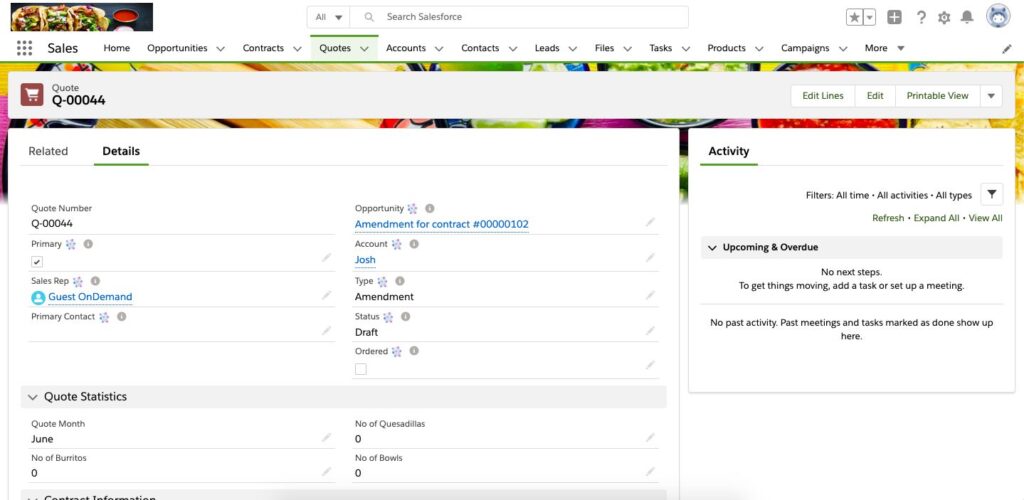
Task: Open the user profile avatar
Action: [x=998, y=17]
